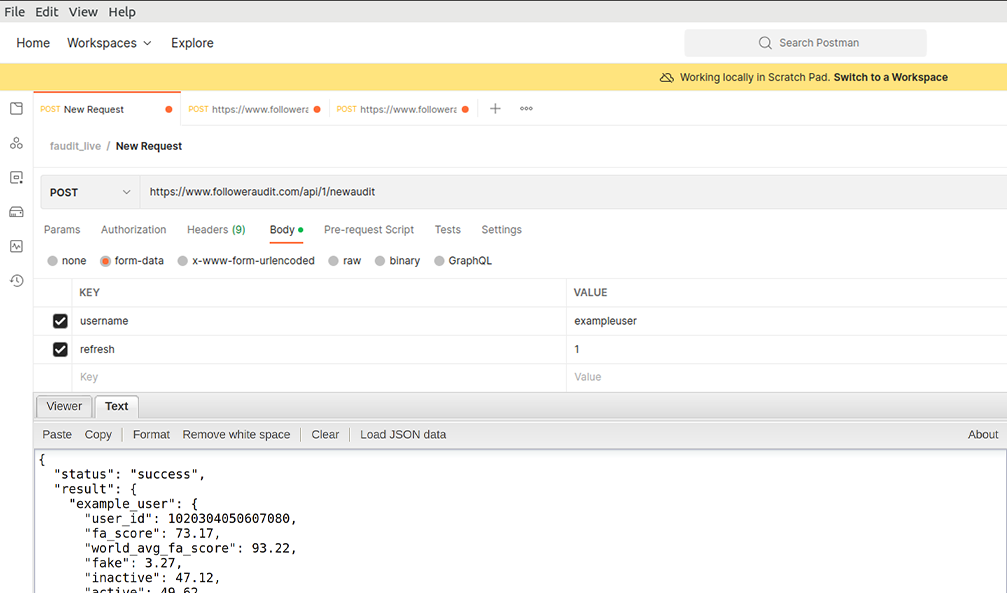Select the GraphQL body type
Image resolution: width=1007 pixels, height=593 pixels.
coord(439,261)
